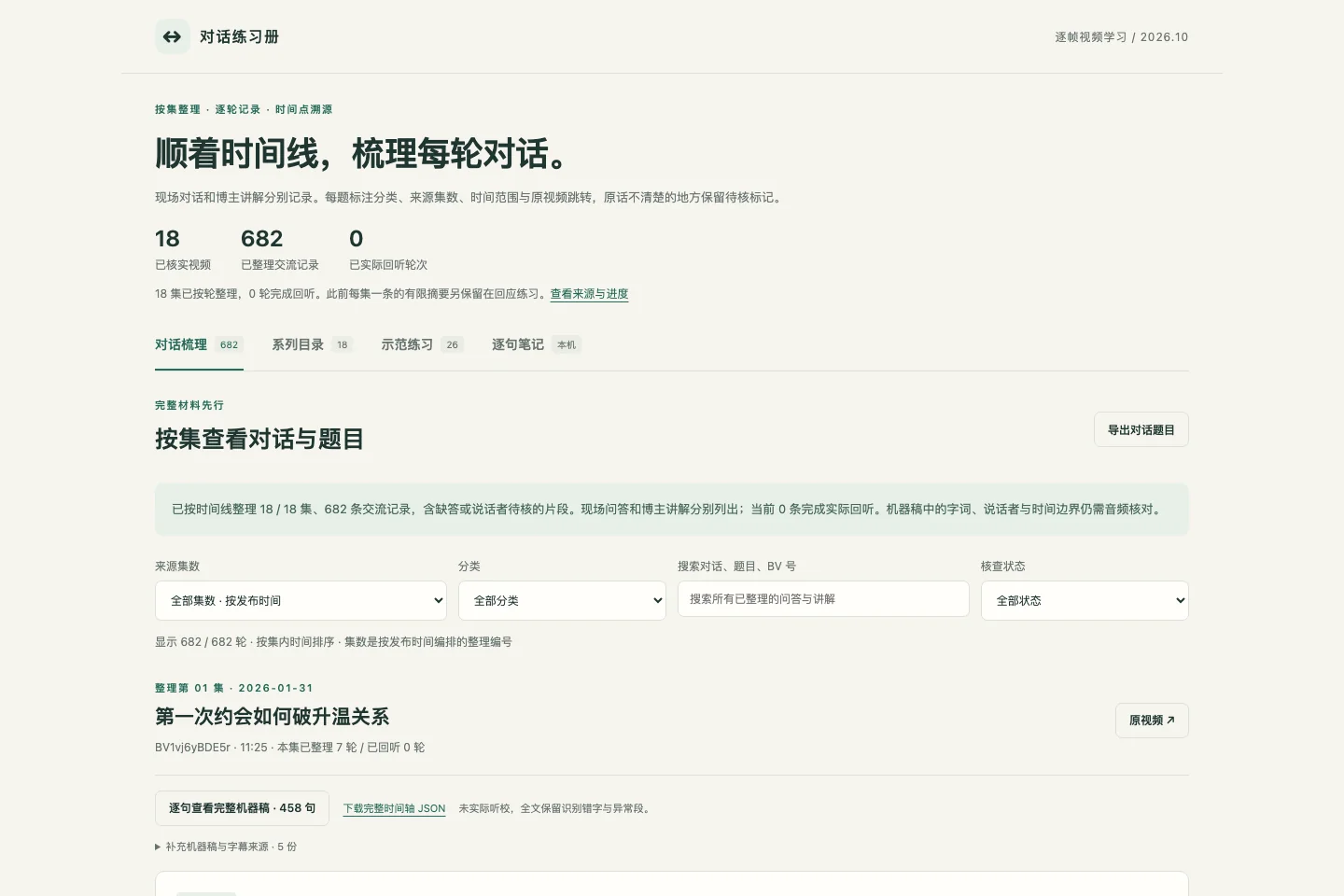Screen dimensions: 1344x896
Task: Download via 下载完整时间轴 JSON link
Action: coord(394,808)
